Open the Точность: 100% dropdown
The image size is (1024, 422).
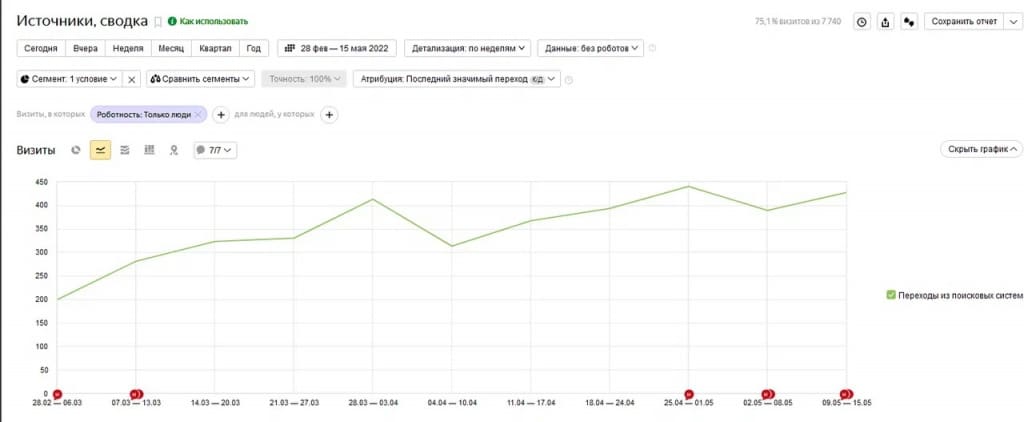tap(304, 79)
